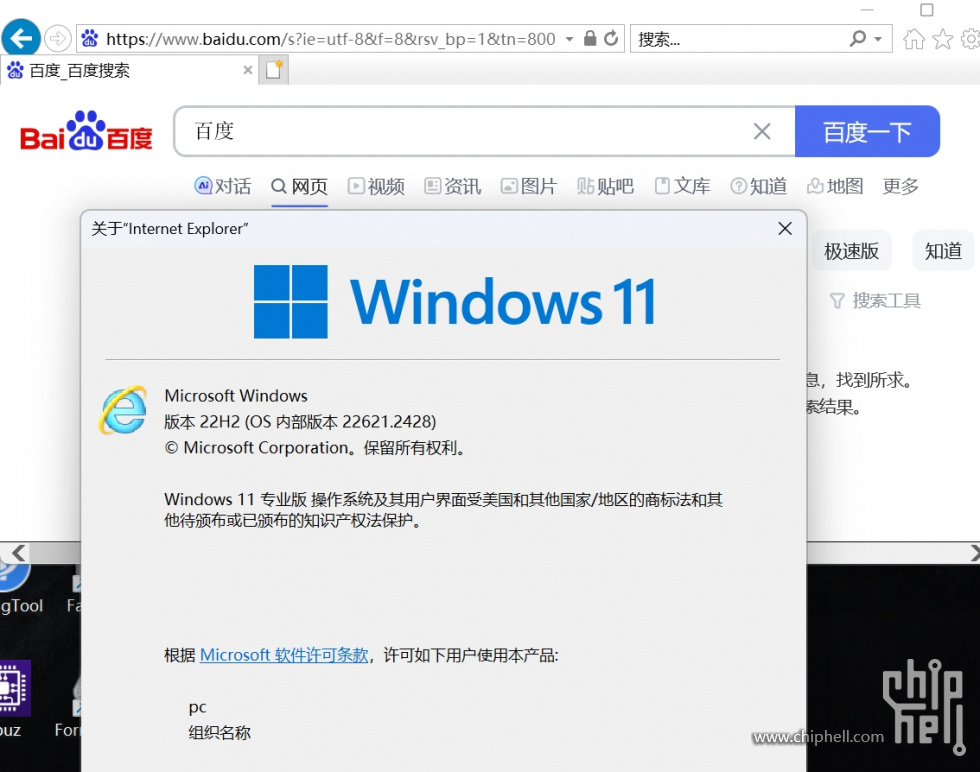The image size is (980, 772).
Task: Click the 知道 button beside 极速版
Action: point(942,251)
